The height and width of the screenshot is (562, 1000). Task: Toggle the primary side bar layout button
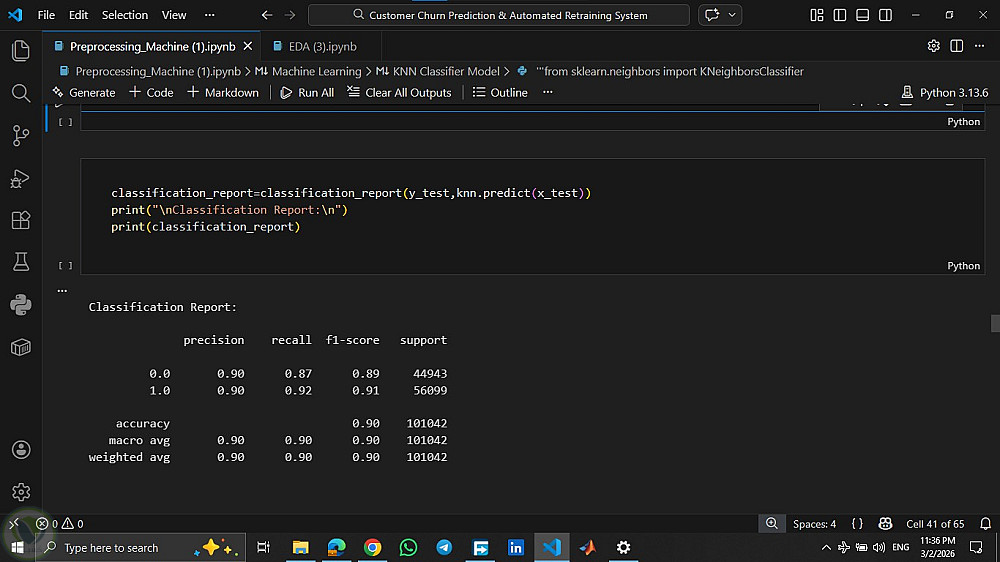coord(840,16)
